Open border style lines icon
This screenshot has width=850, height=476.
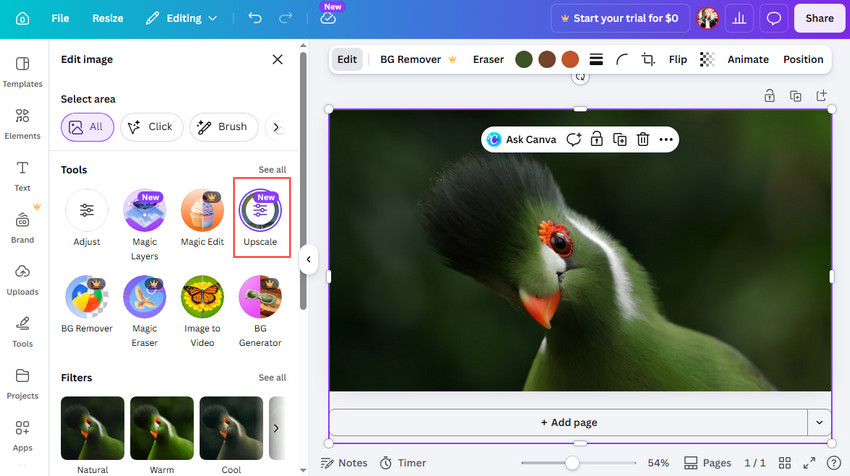[596, 59]
